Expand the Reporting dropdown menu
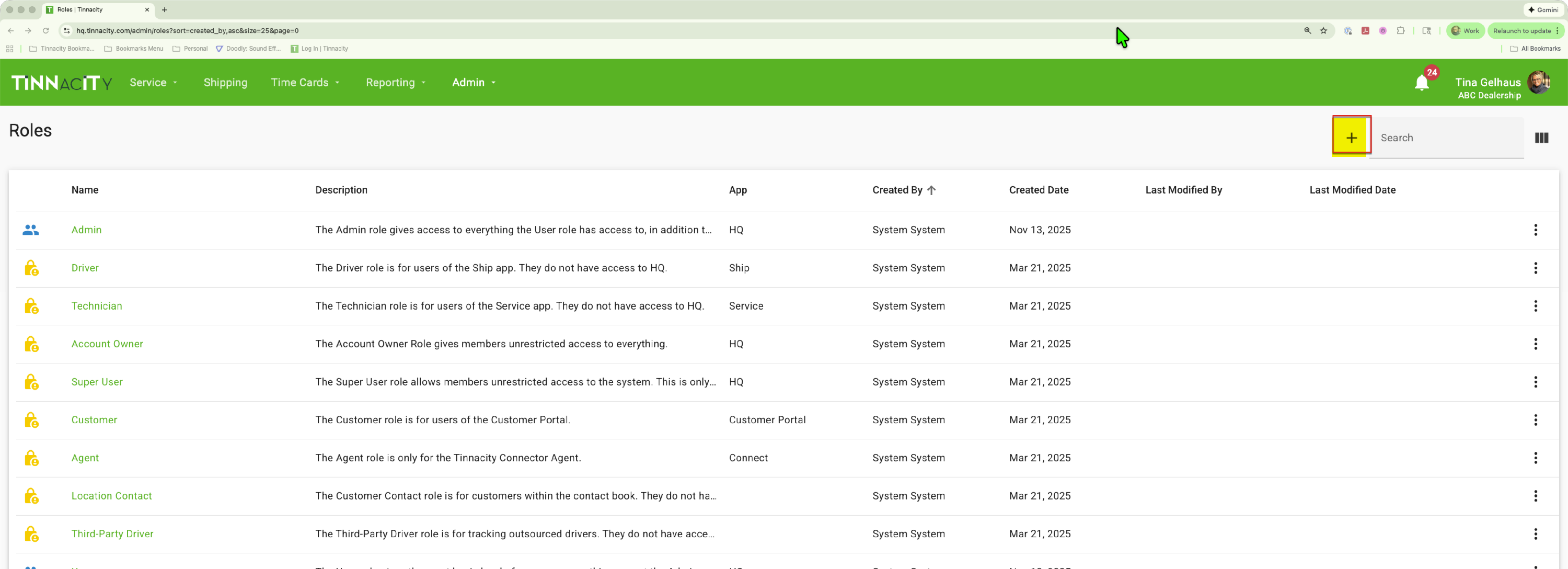Image resolution: width=1568 pixels, height=569 pixels. click(x=396, y=82)
